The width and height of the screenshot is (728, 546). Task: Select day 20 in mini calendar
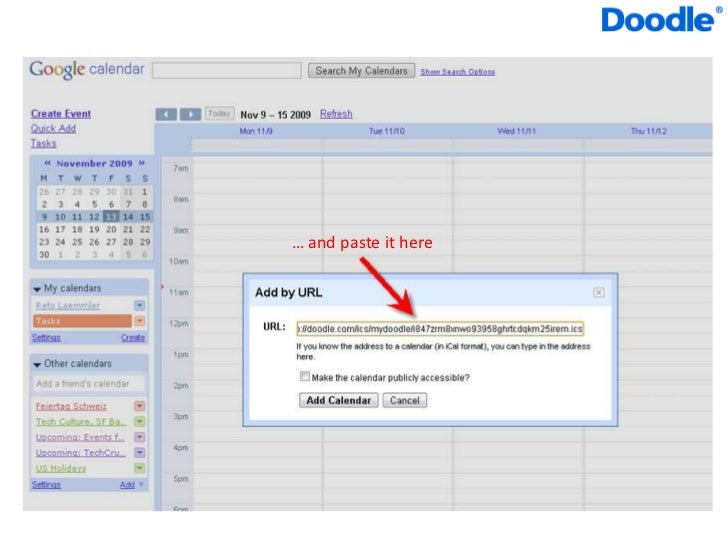pos(111,229)
